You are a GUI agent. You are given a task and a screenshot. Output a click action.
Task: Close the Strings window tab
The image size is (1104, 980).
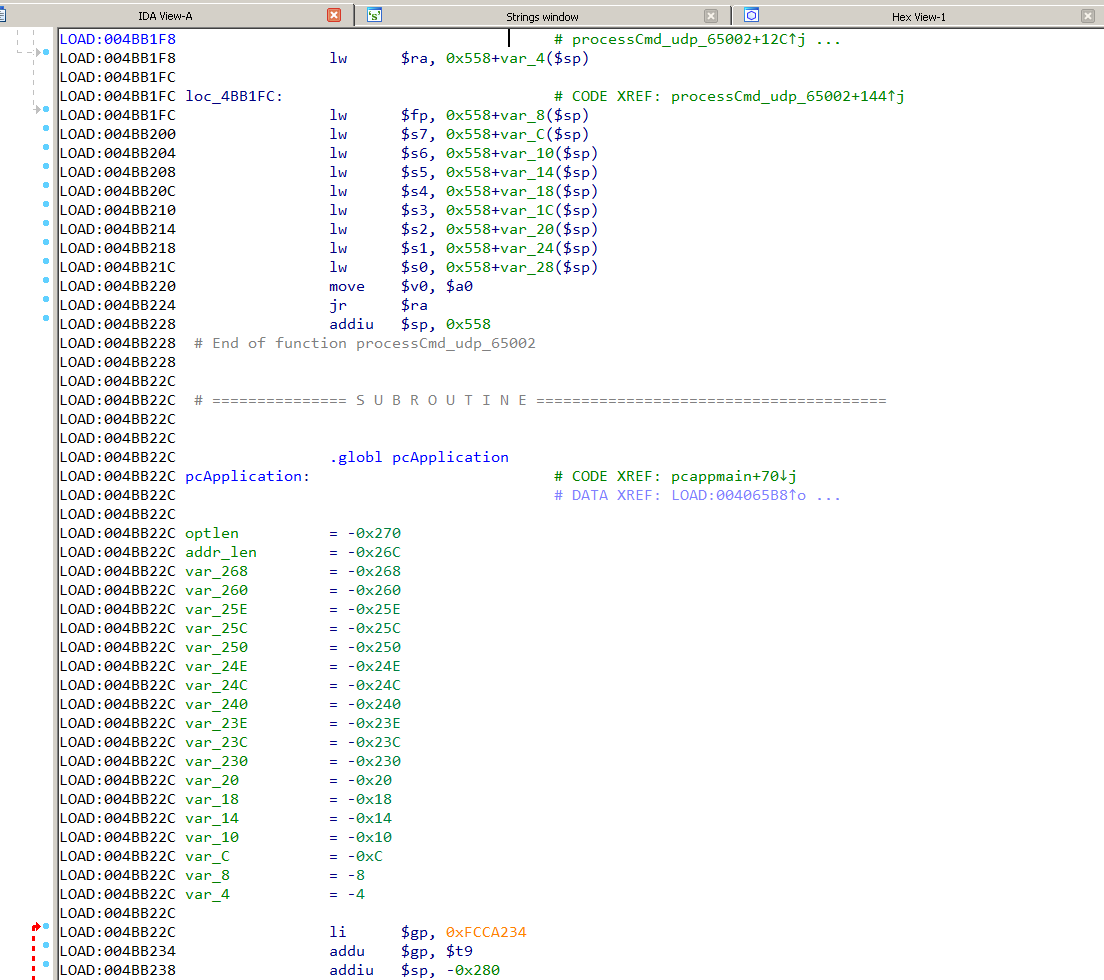711,16
